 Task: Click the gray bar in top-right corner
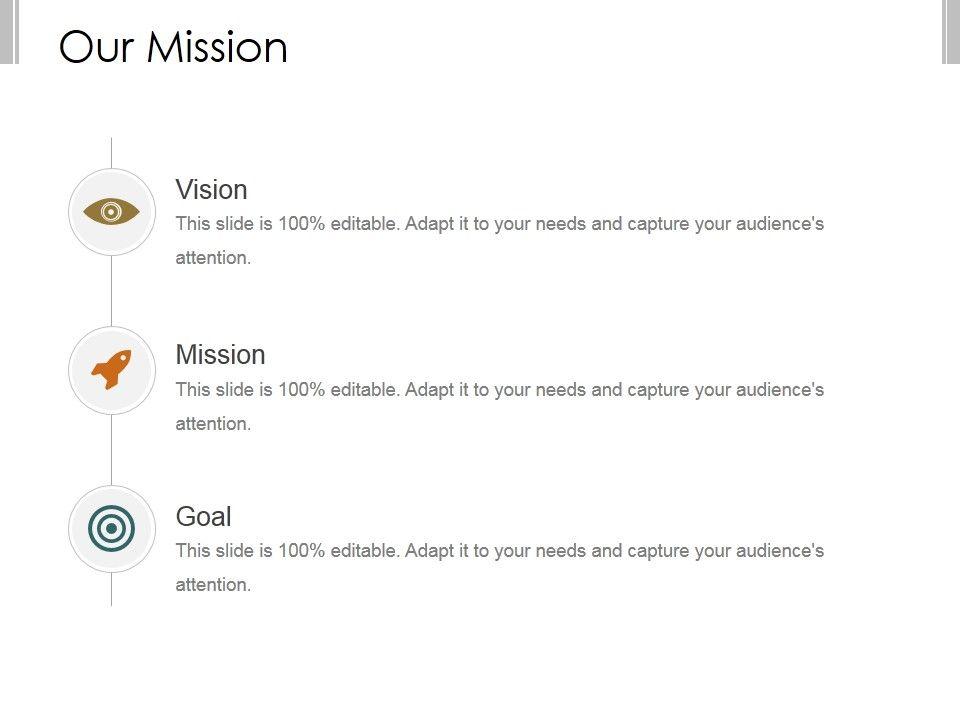[951, 31]
